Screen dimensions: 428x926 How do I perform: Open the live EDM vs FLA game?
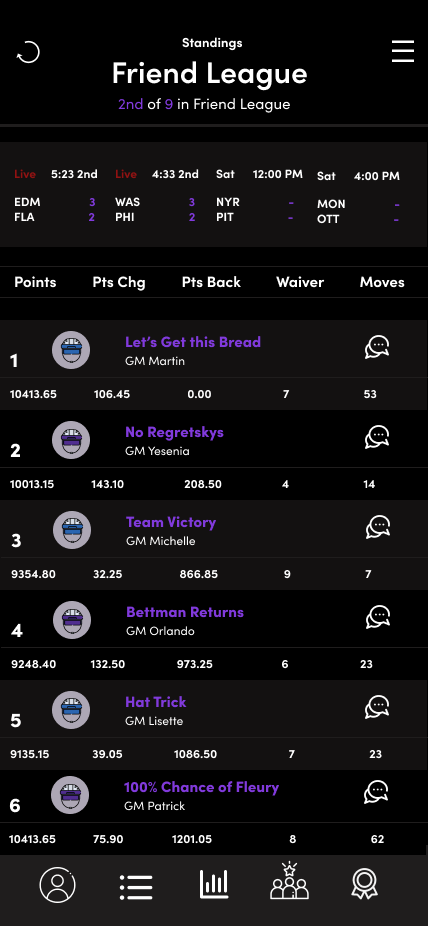(55, 195)
